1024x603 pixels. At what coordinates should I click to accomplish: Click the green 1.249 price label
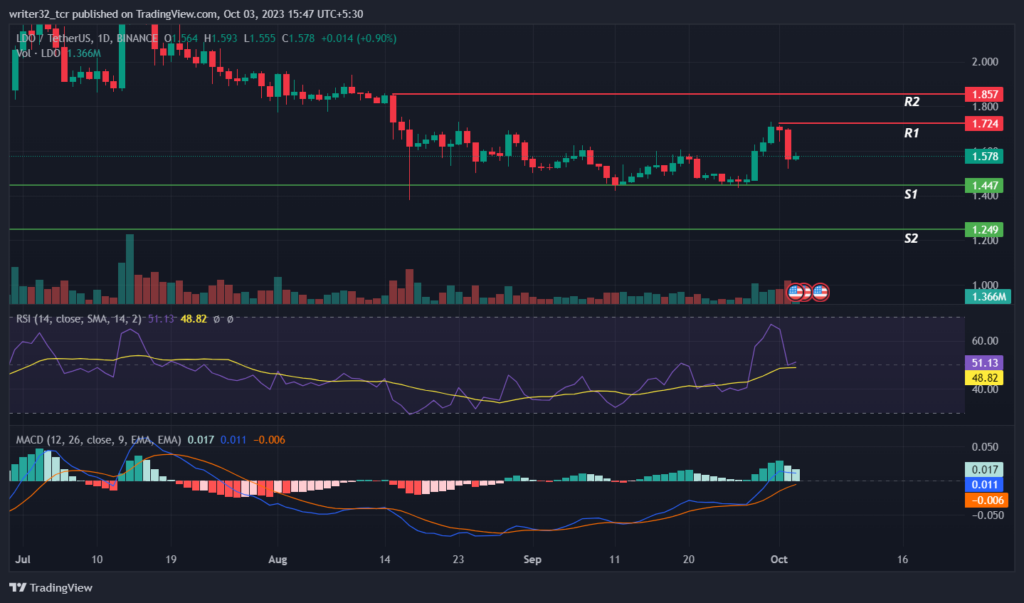coord(984,229)
